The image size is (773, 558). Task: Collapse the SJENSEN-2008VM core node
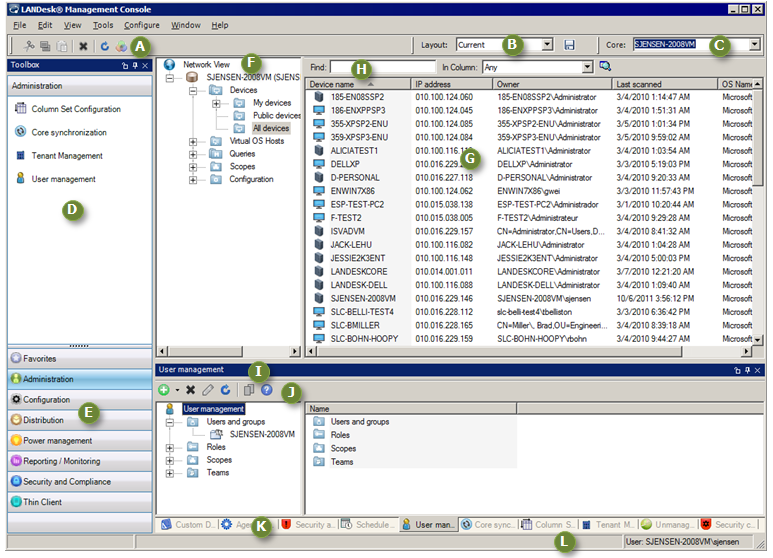(170, 78)
